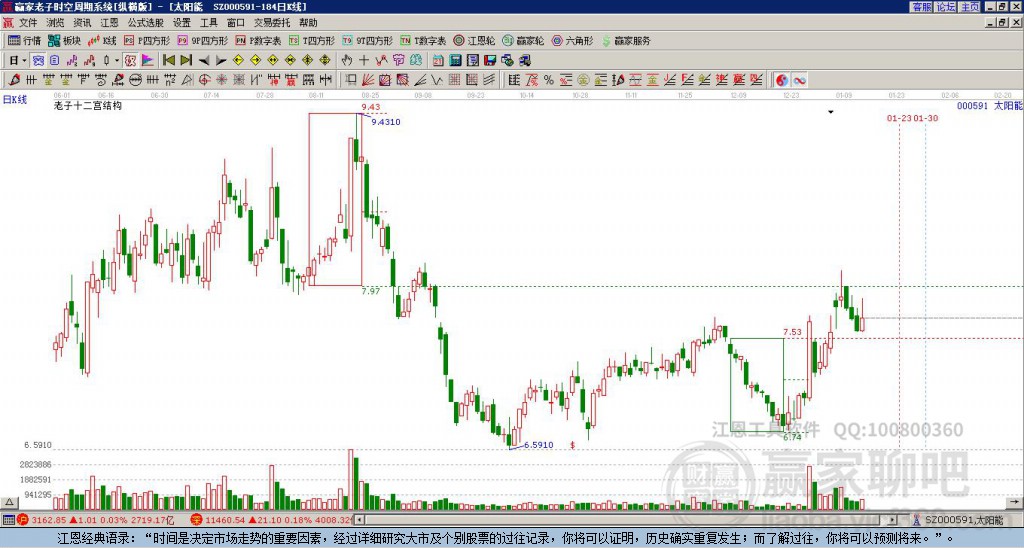Screen dimensions: 1024x548
Task: Select the crosshair cursor tool
Action: pyautogui.click(x=364, y=61)
